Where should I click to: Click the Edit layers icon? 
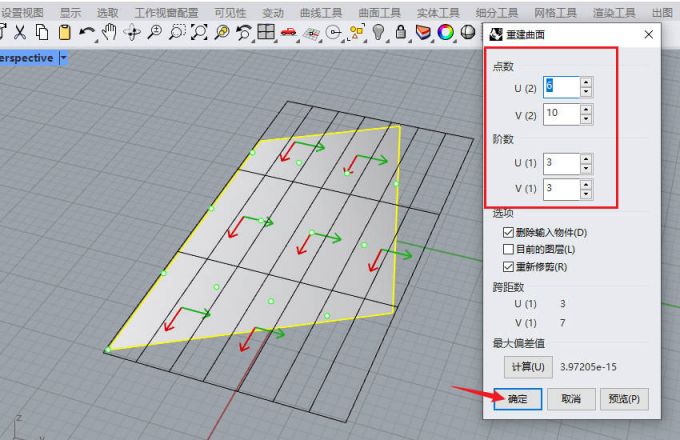(423, 32)
